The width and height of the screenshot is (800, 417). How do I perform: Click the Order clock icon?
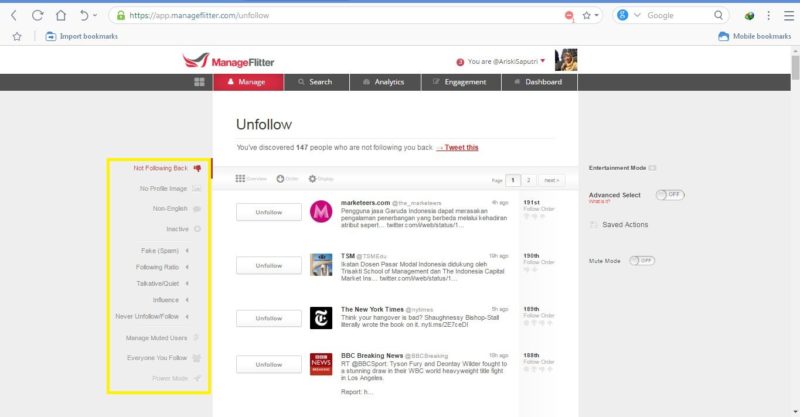point(281,179)
